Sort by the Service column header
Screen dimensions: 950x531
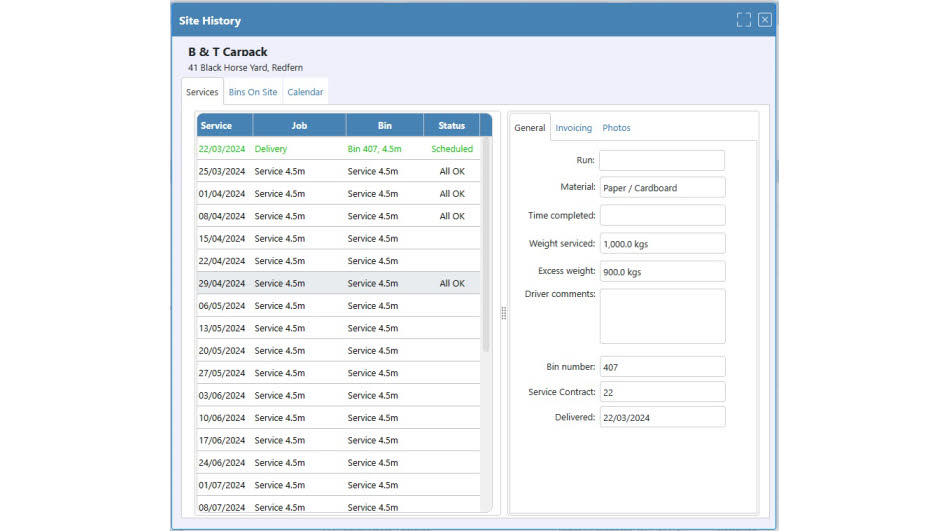tap(224, 125)
